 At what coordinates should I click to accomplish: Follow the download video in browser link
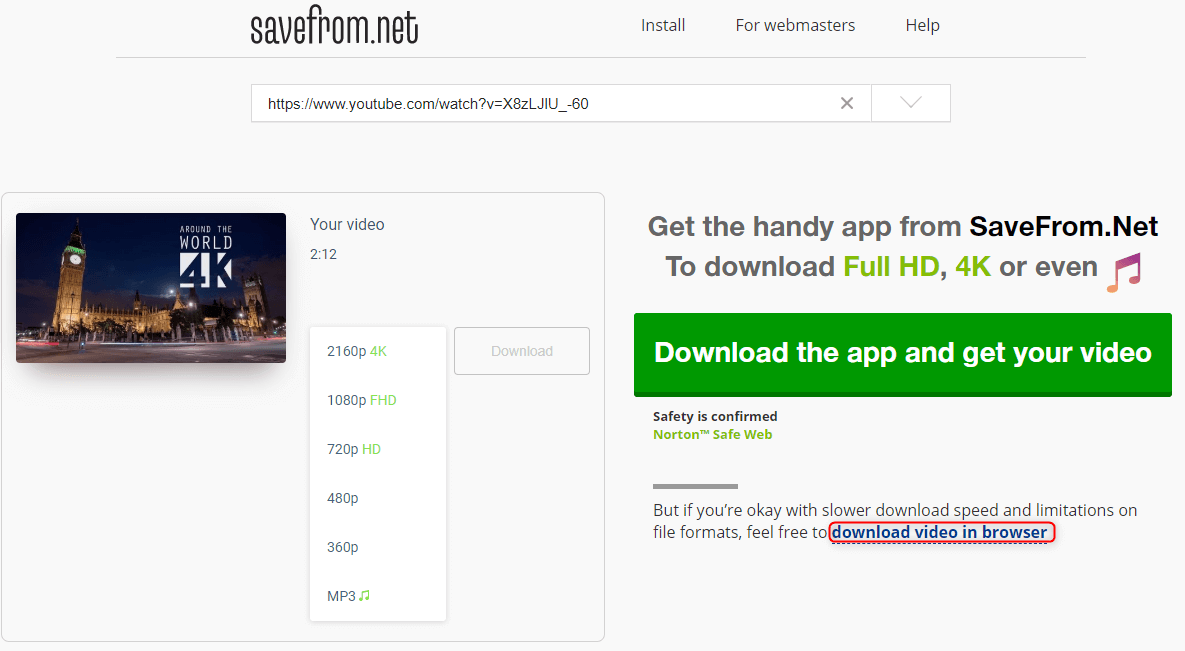click(x=940, y=532)
